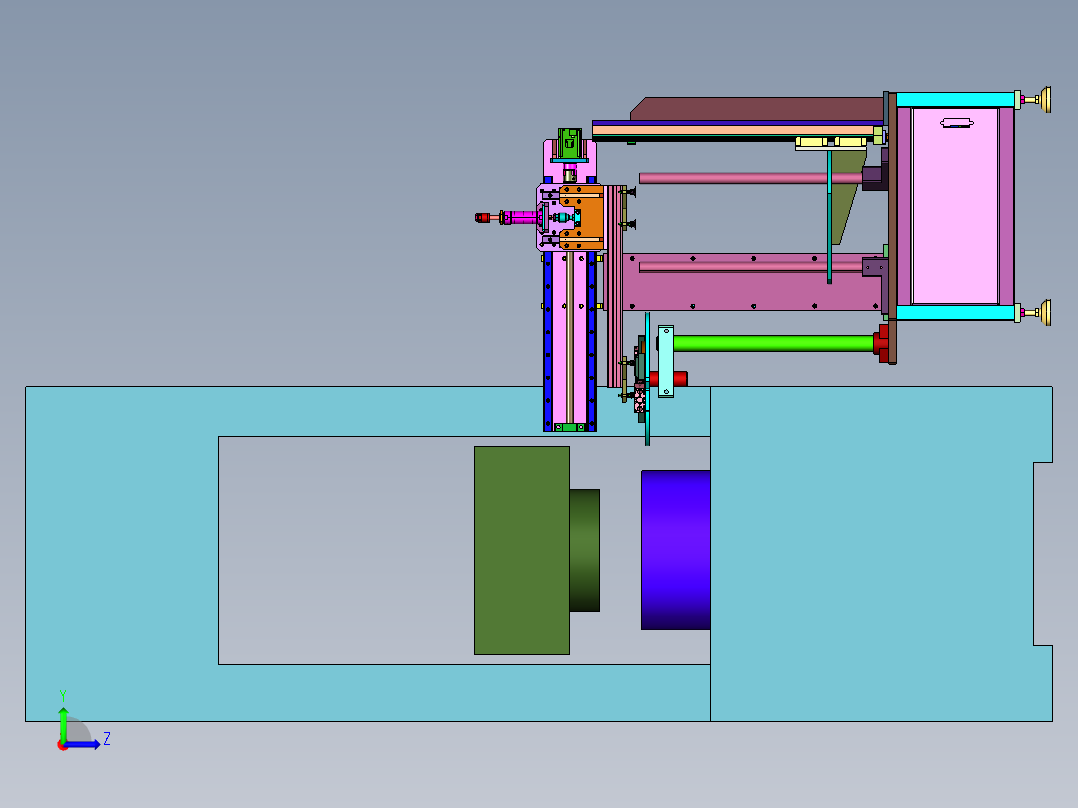
Task: Select the green motor atop the vertical column
Action: (569, 142)
